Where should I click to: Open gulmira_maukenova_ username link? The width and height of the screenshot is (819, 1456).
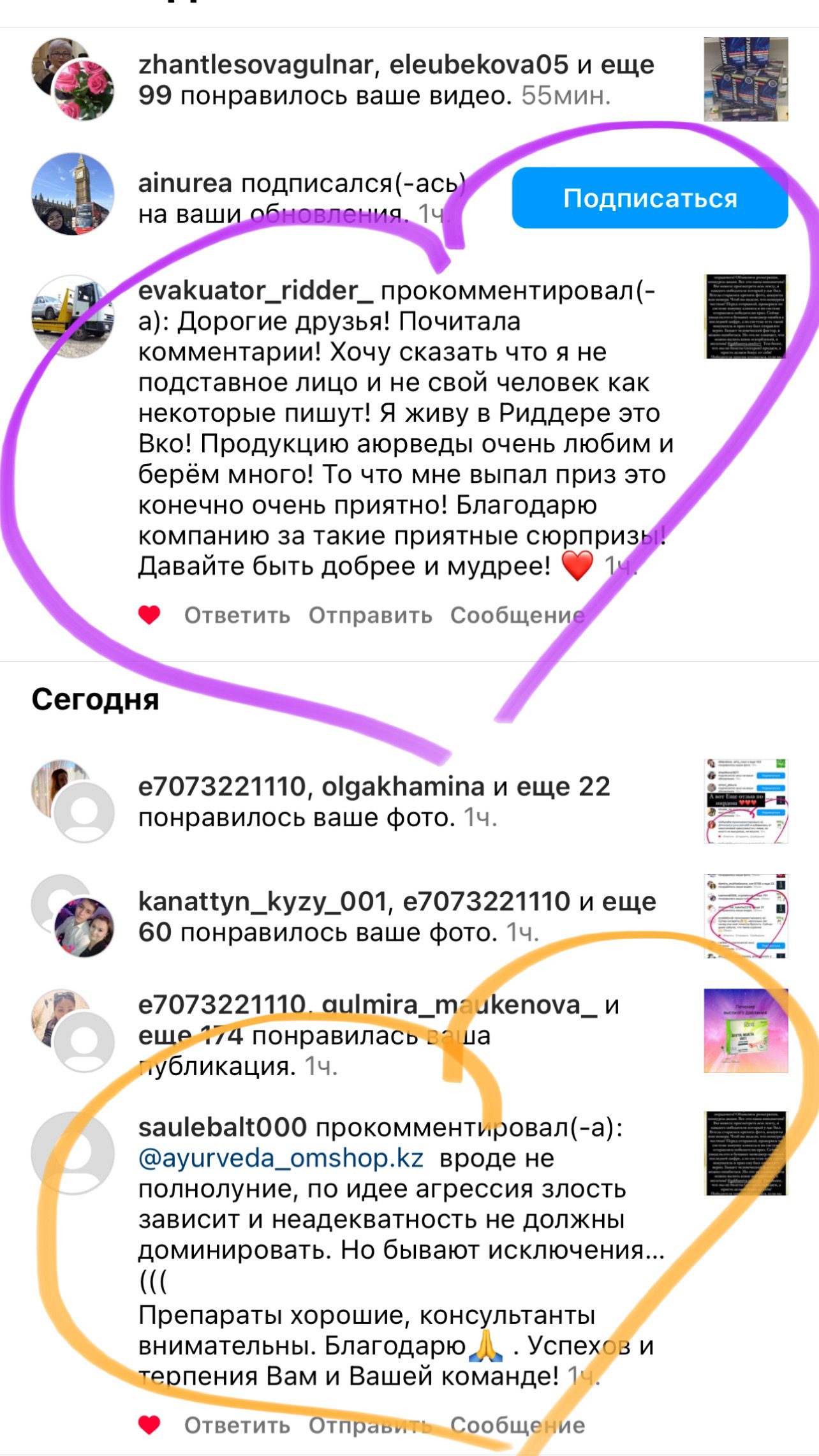pyautogui.click(x=460, y=1005)
